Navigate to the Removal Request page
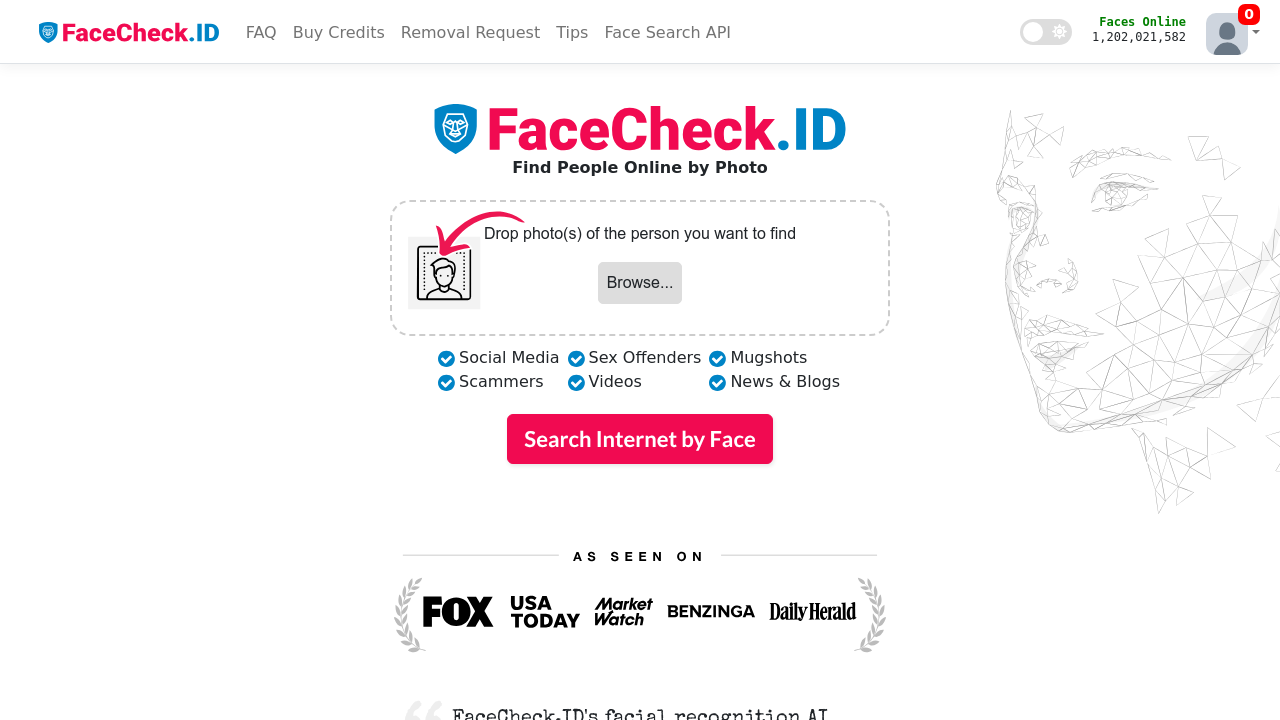This screenshot has height=720, width=1280. tap(470, 32)
